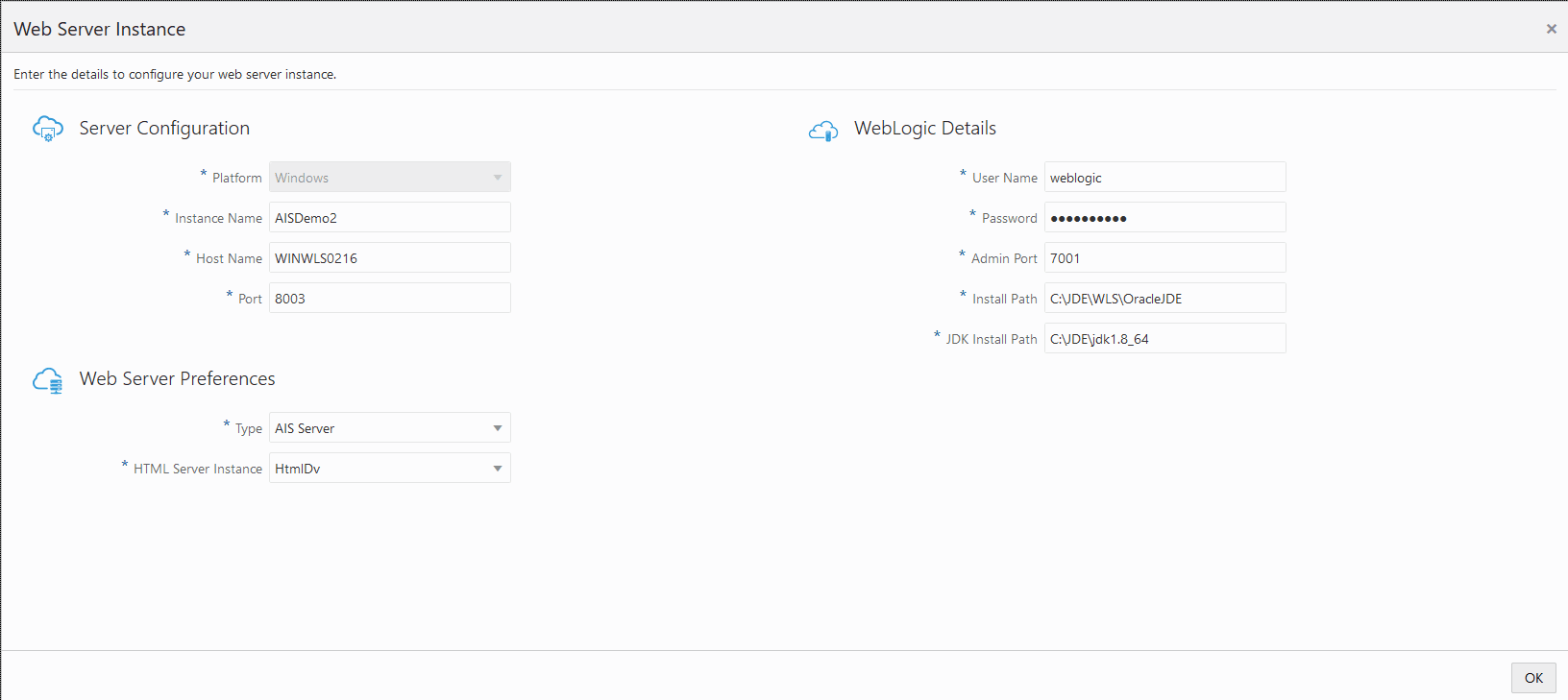Click the WebLogic Details cloud icon
1568x700 pixels.
823,131
